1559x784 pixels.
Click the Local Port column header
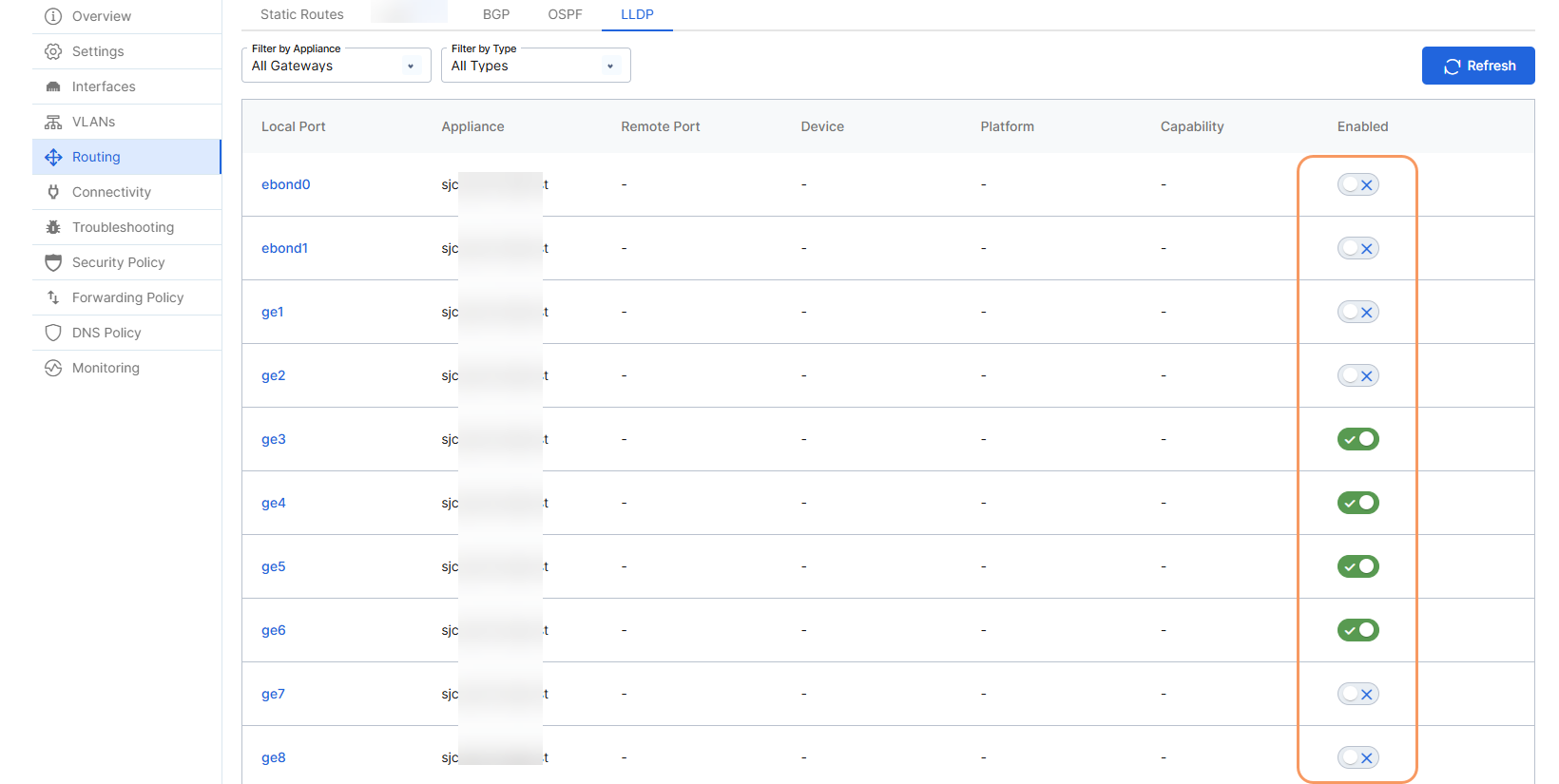pyautogui.click(x=293, y=126)
